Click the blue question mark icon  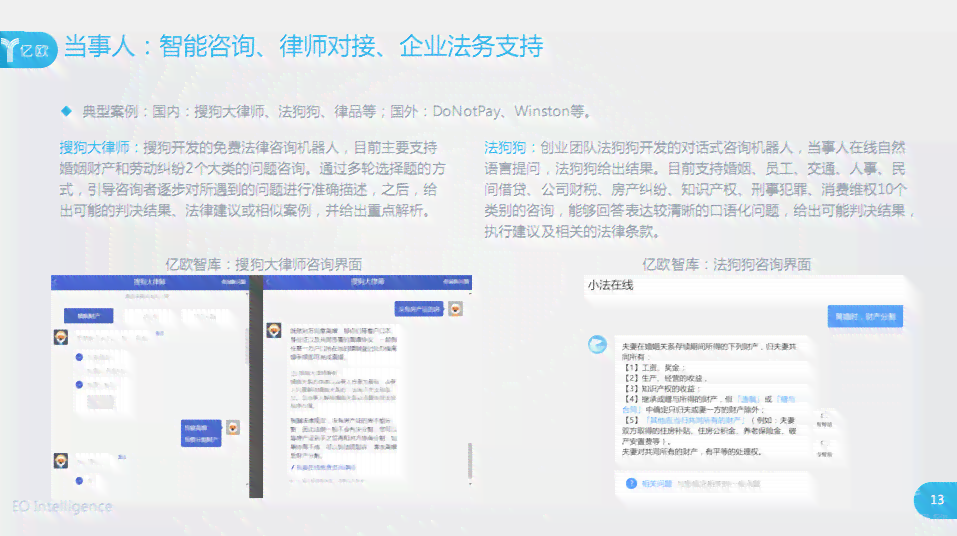tap(631, 483)
